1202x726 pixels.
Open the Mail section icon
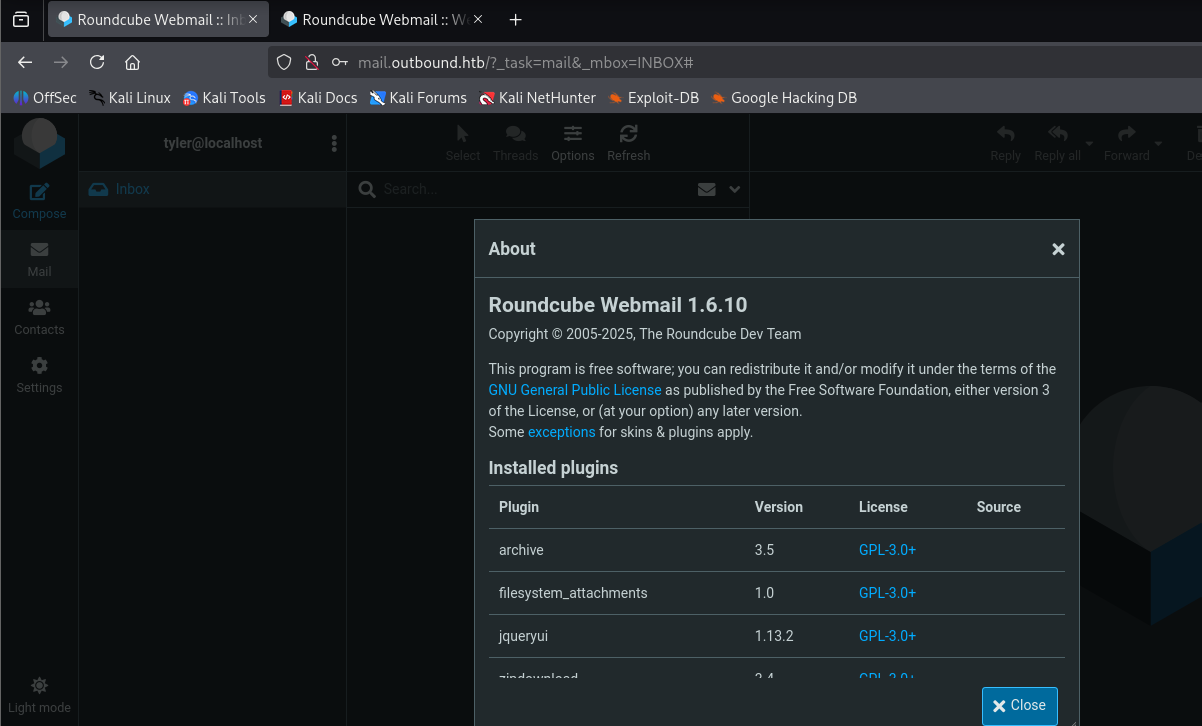coord(39,259)
